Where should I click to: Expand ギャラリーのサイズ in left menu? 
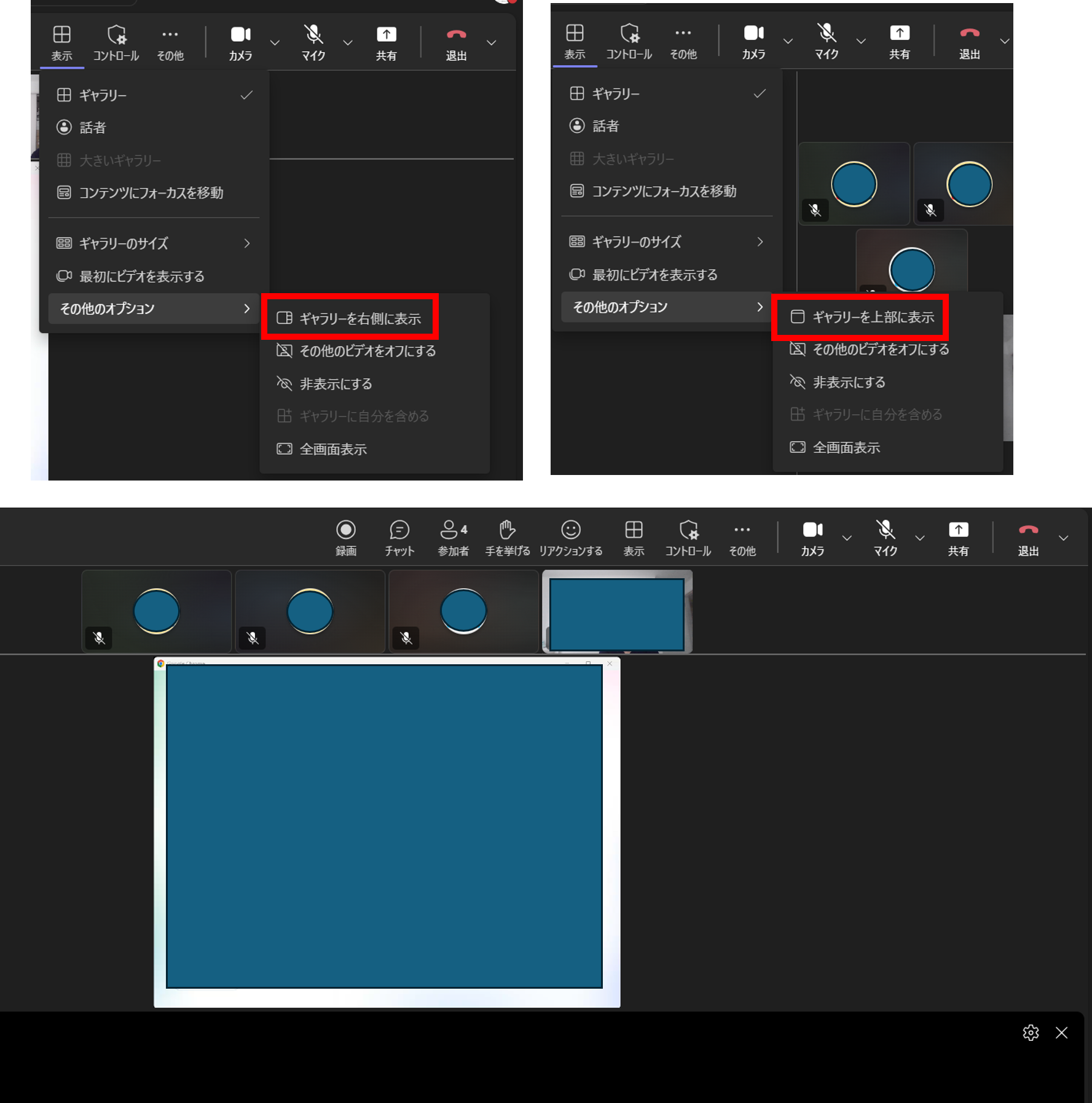click(x=154, y=243)
